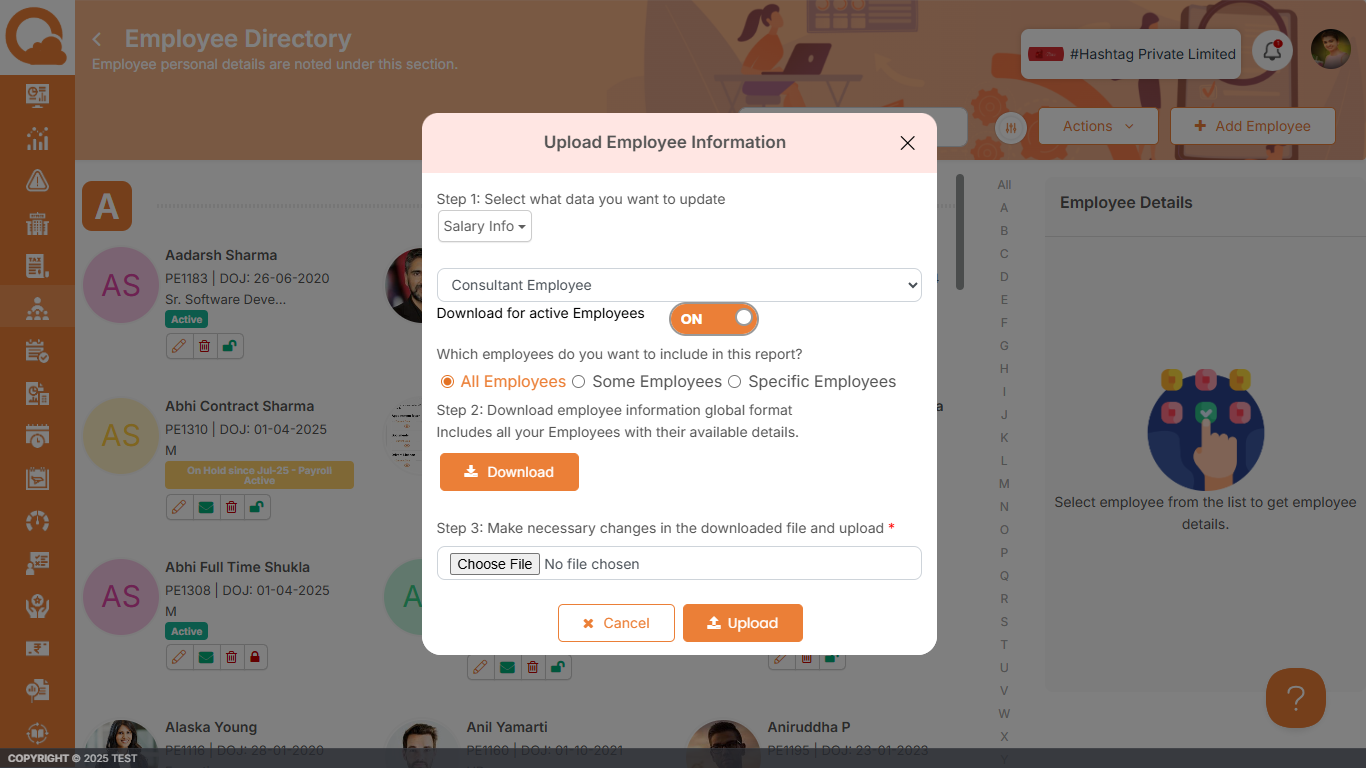Click the edit pencil icon for Aadarsh Sharma
Image resolution: width=1366 pixels, height=768 pixels.
coord(179,346)
